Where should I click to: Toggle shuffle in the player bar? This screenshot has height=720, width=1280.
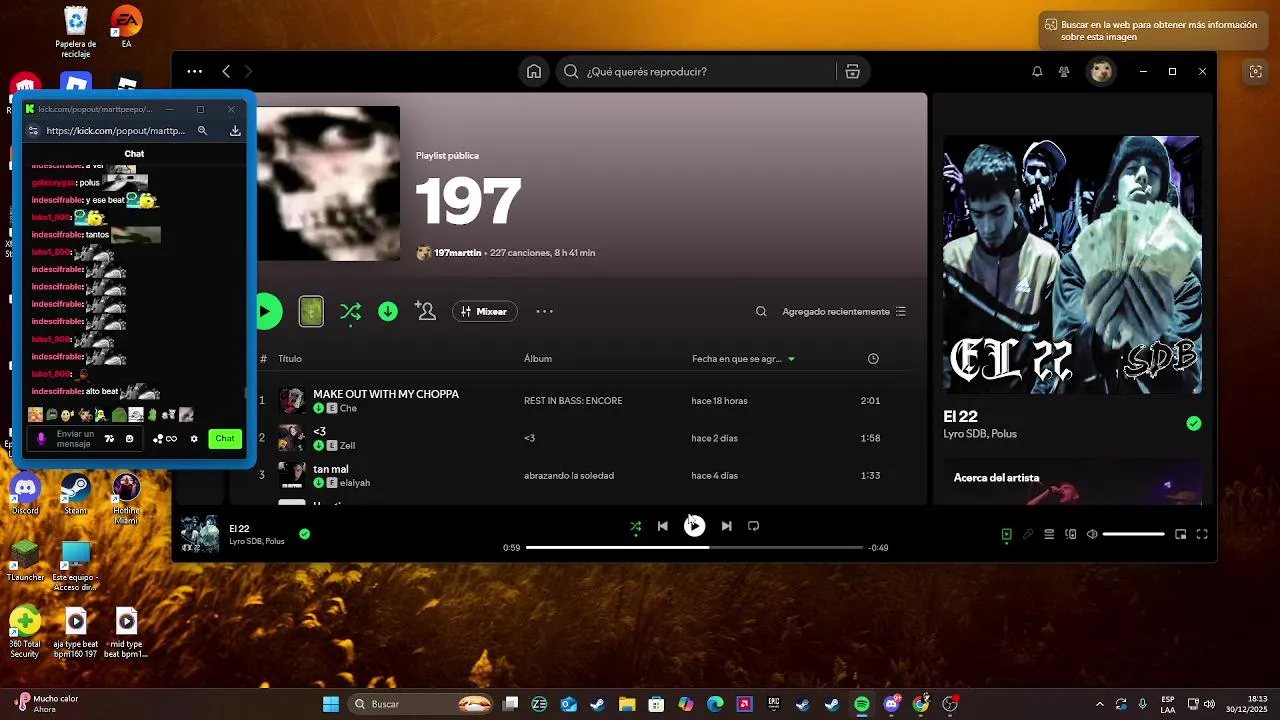click(x=635, y=526)
